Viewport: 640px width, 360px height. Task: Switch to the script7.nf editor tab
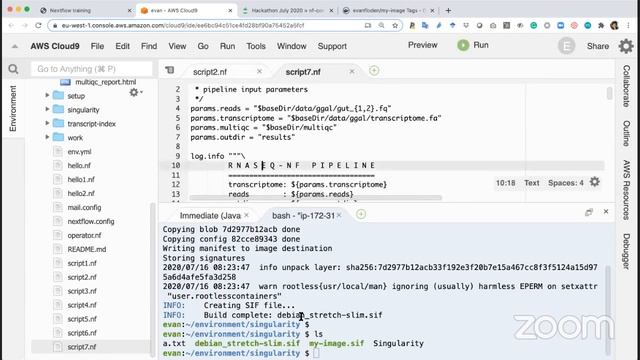(303, 72)
